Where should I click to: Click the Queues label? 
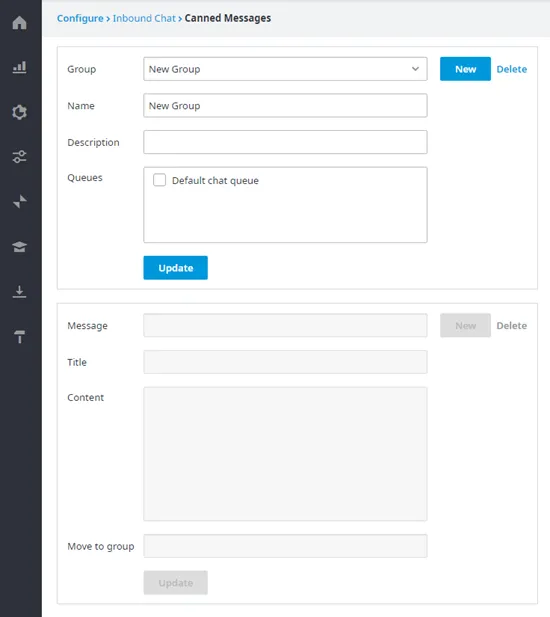[85, 178]
